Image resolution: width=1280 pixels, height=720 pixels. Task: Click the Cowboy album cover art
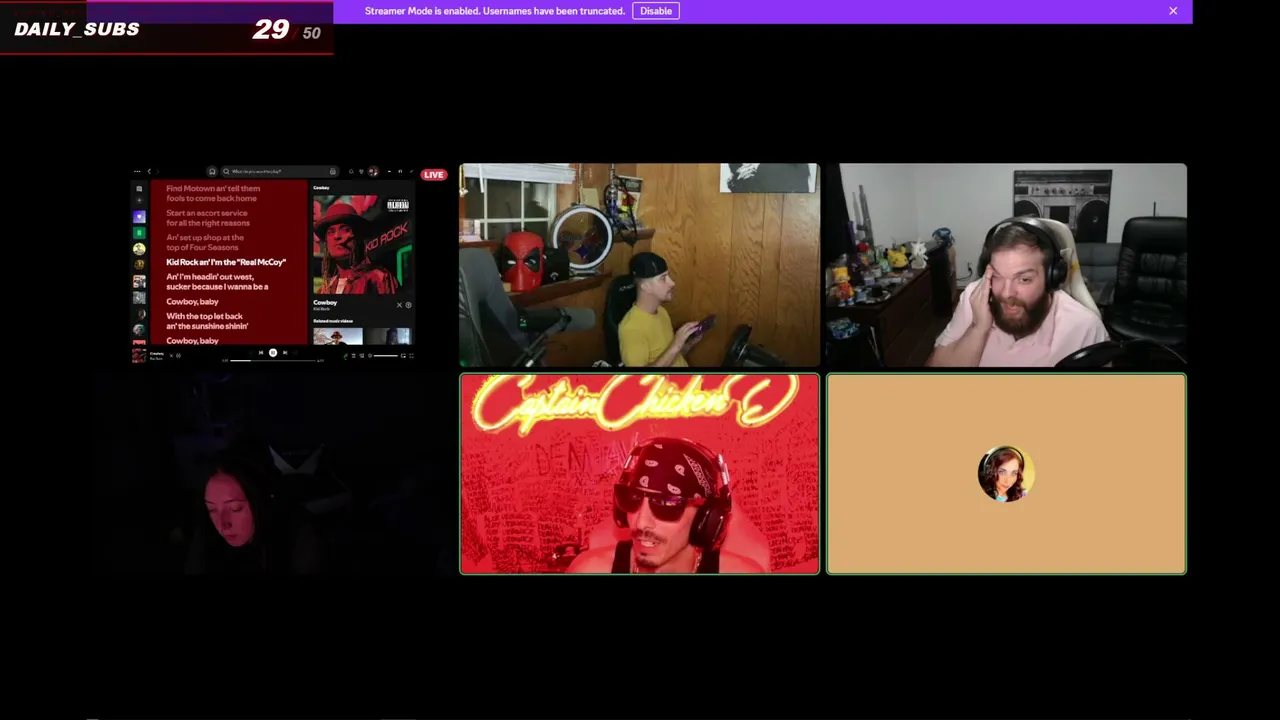click(x=361, y=243)
